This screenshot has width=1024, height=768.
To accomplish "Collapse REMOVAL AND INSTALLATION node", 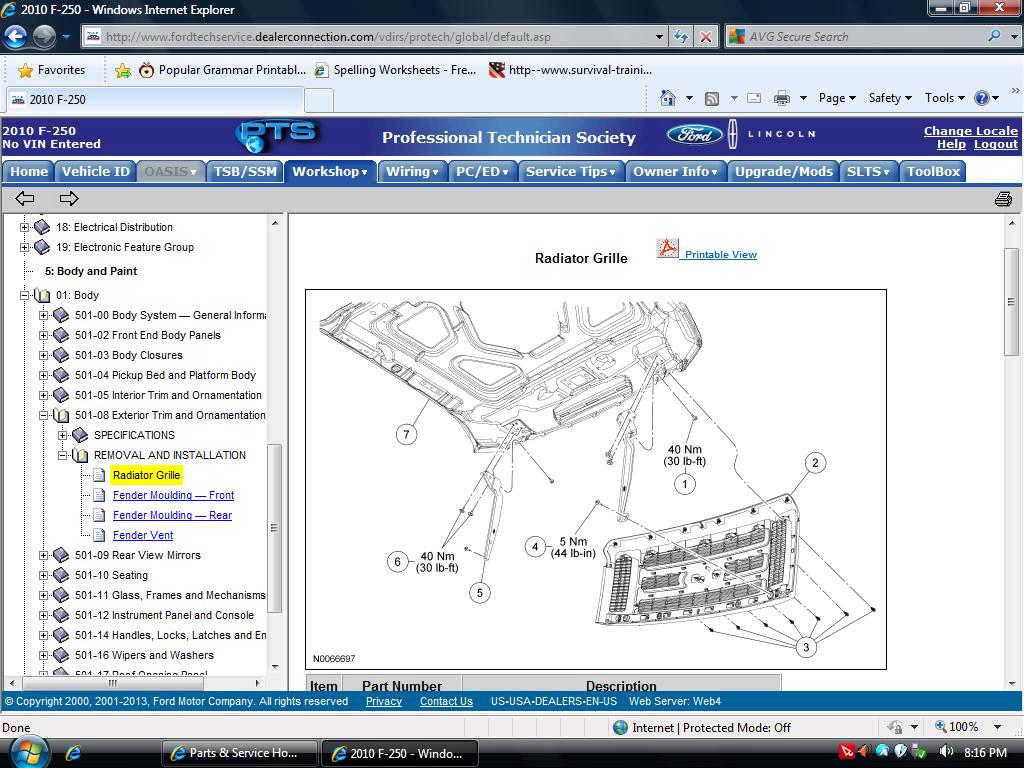I will [62, 455].
